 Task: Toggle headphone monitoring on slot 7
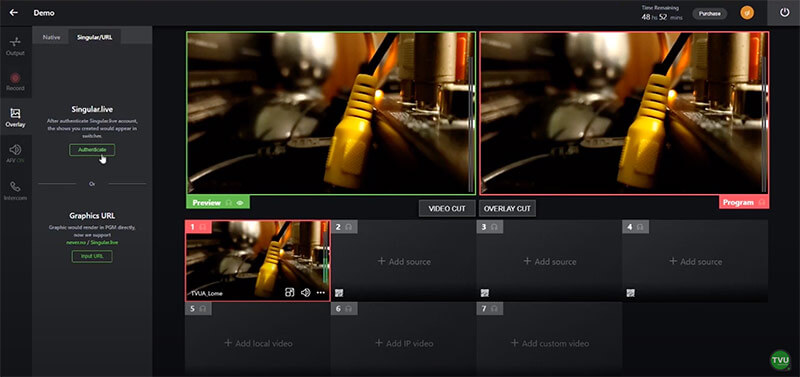494,309
